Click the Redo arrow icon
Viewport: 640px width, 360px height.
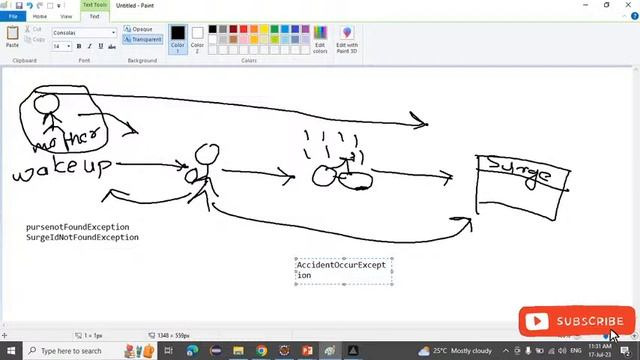pos(40,5)
